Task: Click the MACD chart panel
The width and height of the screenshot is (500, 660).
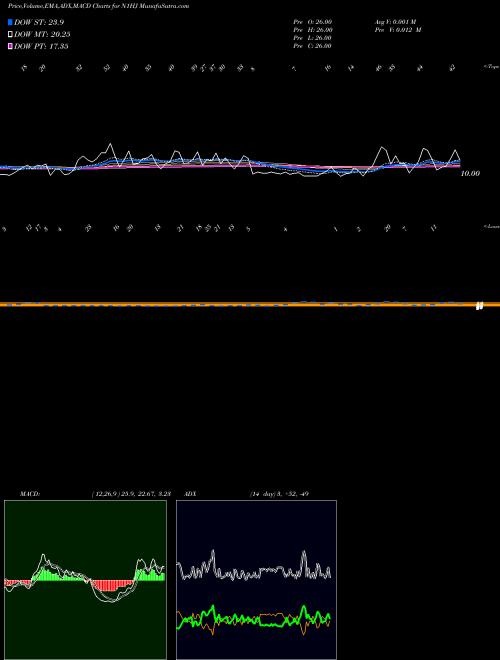Action: (x=85, y=580)
